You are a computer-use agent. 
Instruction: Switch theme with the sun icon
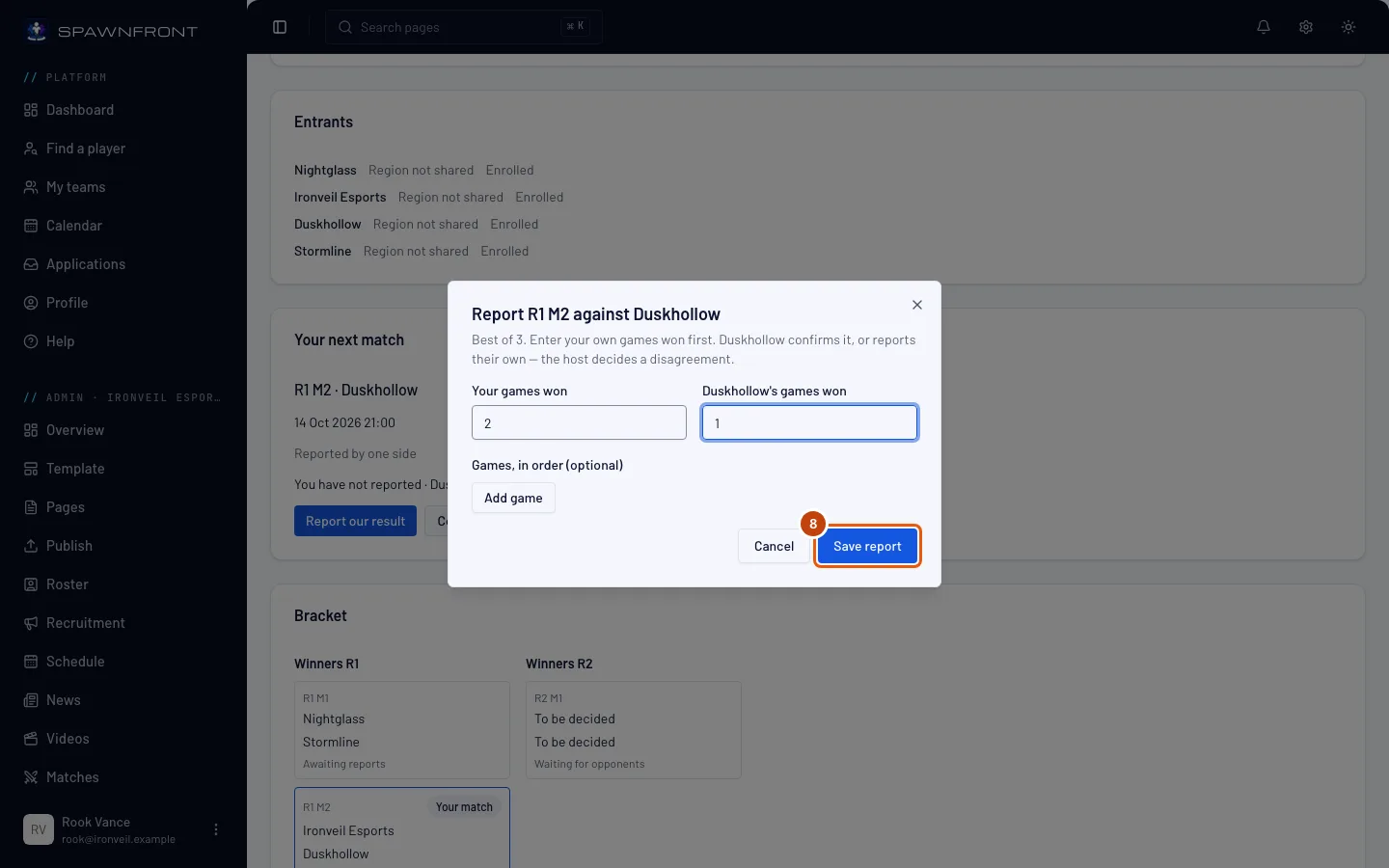coord(1348,27)
